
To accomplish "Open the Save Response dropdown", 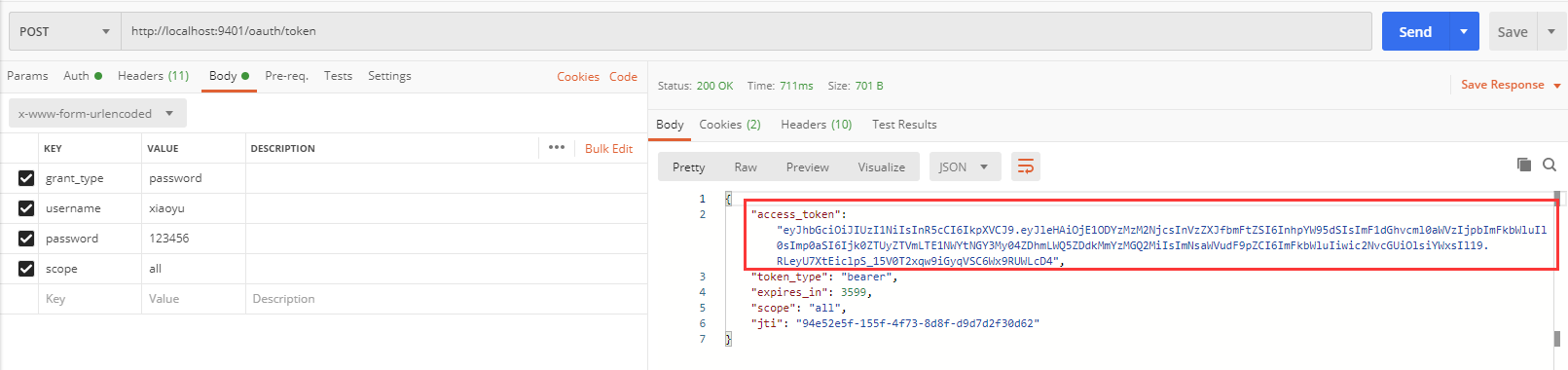I will (x=1510, y=85).
